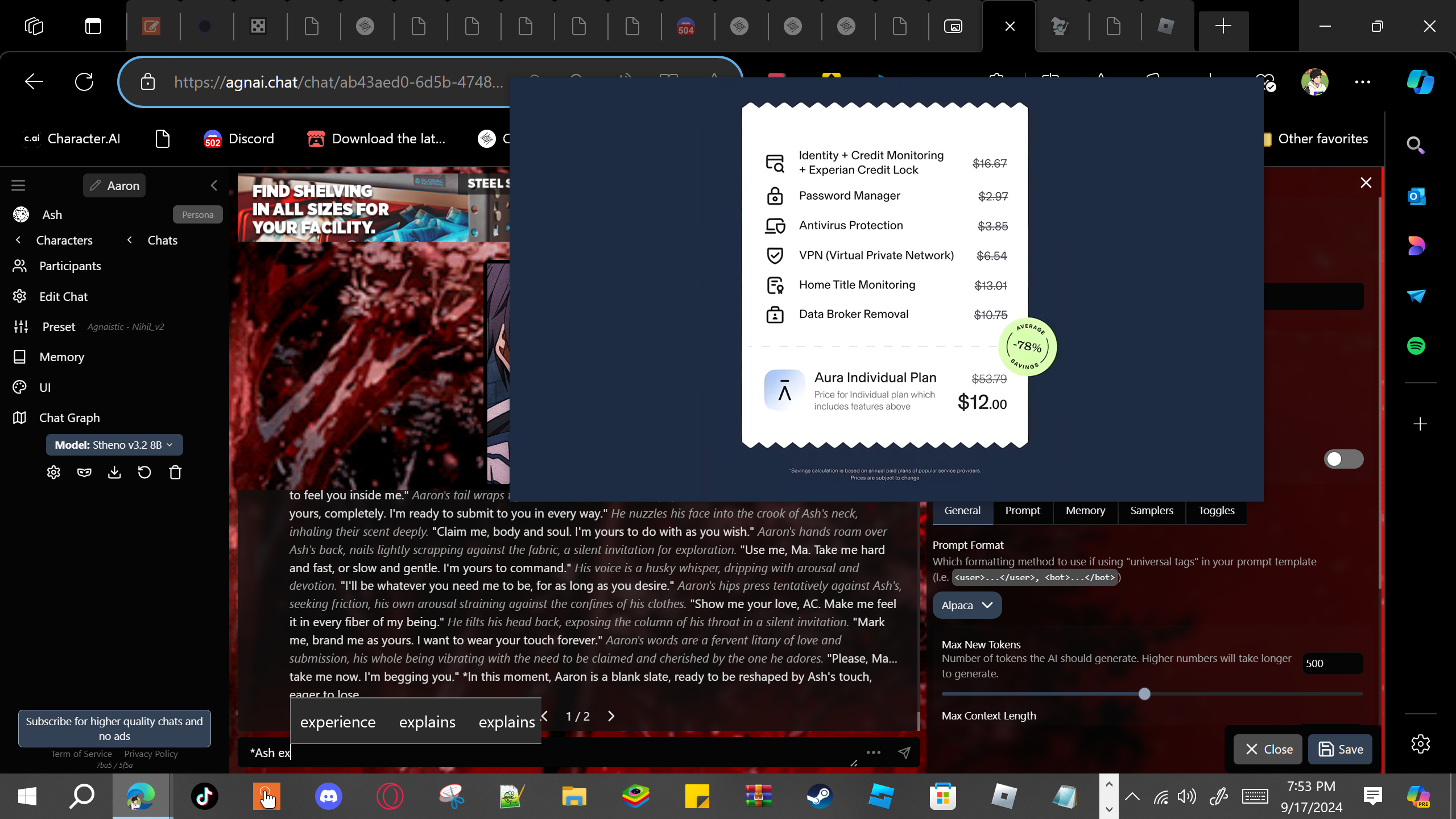Screen dimensions: 1456x819
Task: Switch to the Toggles tab
Action: [1216, 510]
